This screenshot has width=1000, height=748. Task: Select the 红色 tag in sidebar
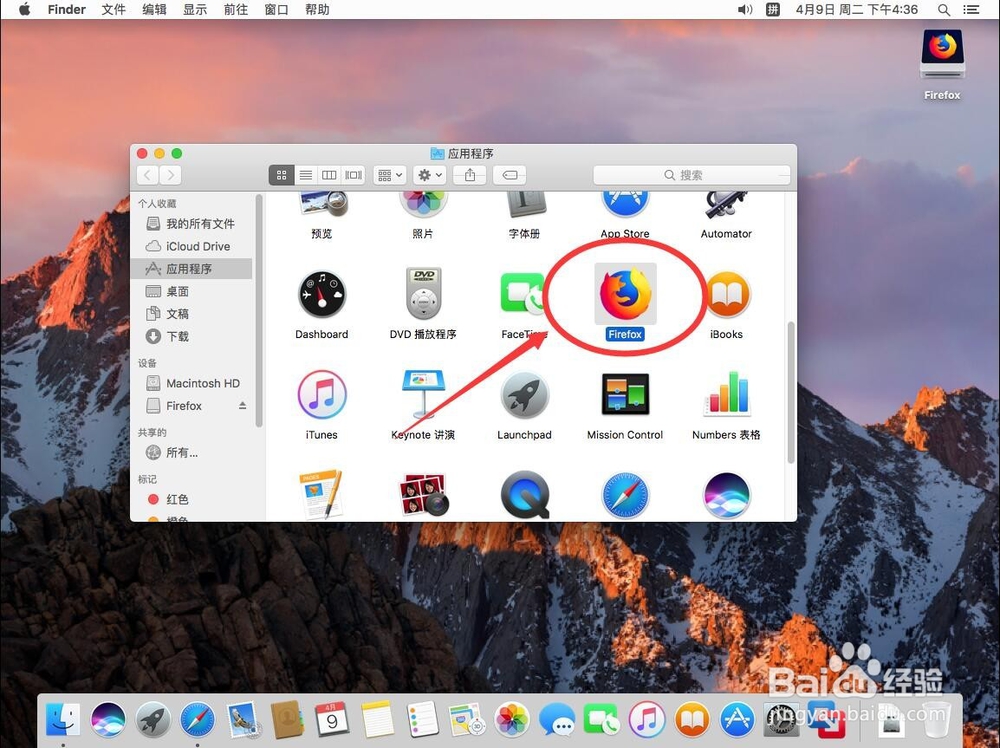pyautogui.click(x=191, y=499)
